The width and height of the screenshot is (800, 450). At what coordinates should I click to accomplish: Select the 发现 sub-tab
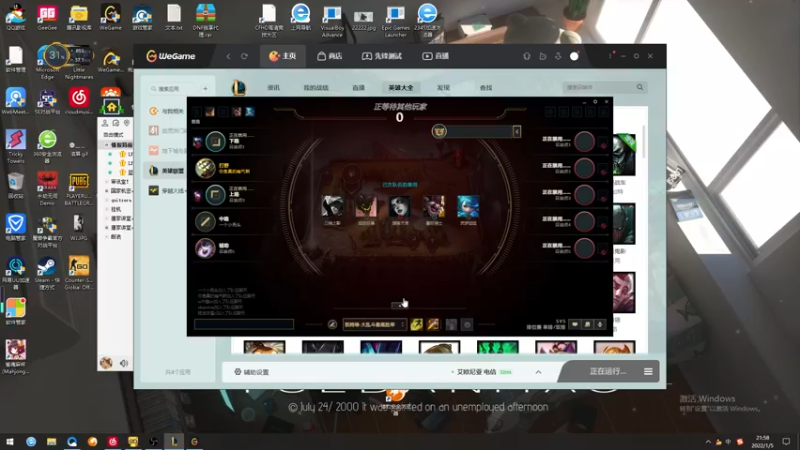(443, 88)
